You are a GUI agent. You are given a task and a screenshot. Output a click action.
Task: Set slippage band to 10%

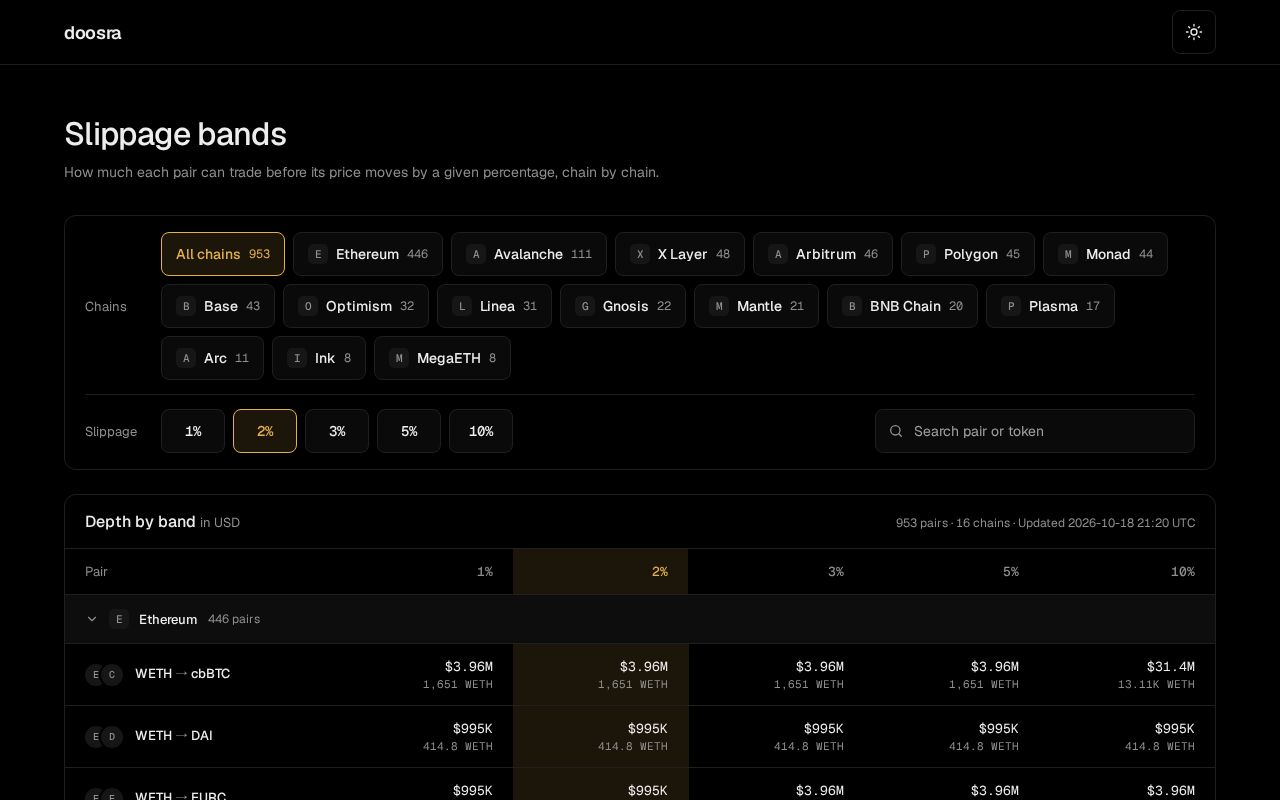click(481, 431)
